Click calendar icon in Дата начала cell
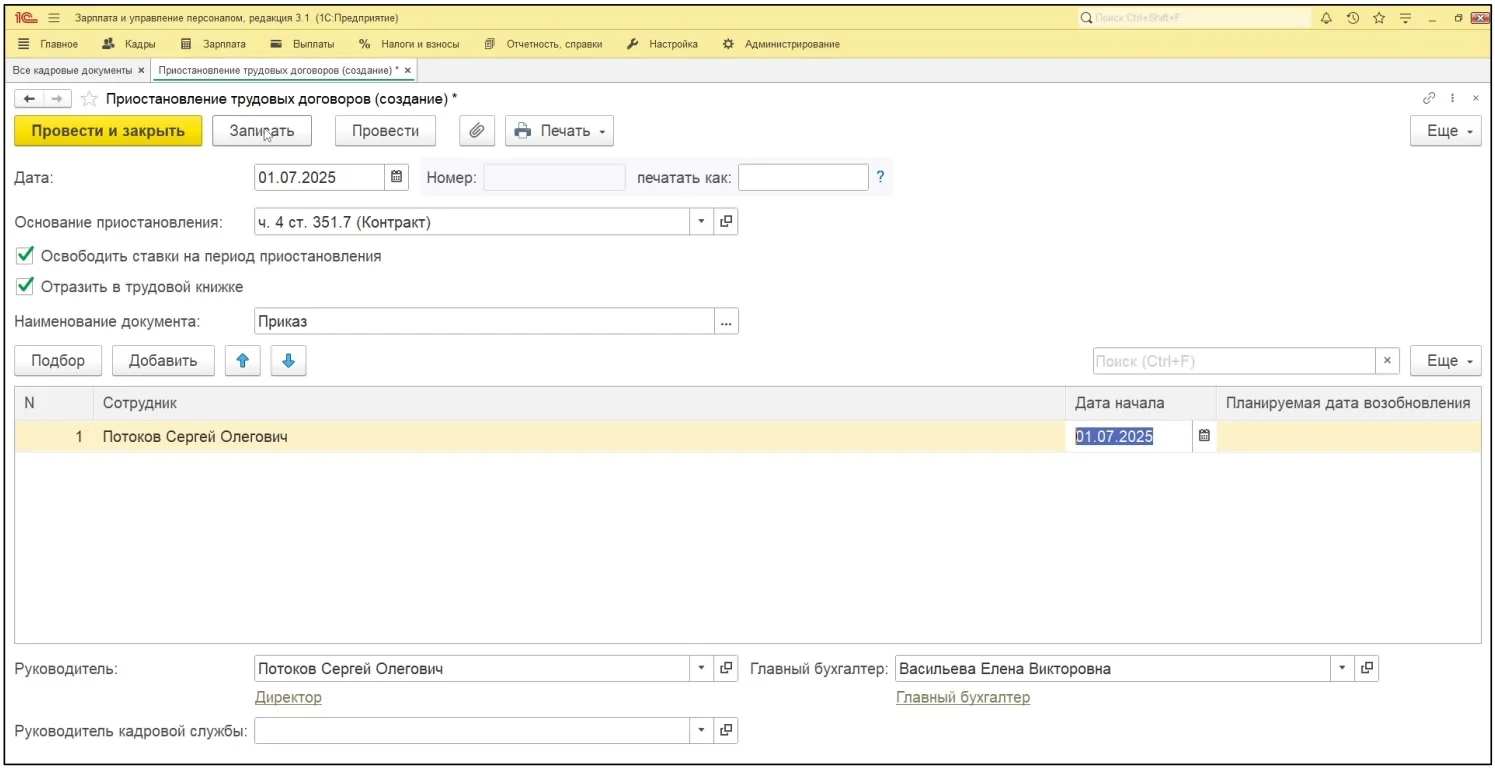This screenshot has height=768, width=1495. 1204,436
